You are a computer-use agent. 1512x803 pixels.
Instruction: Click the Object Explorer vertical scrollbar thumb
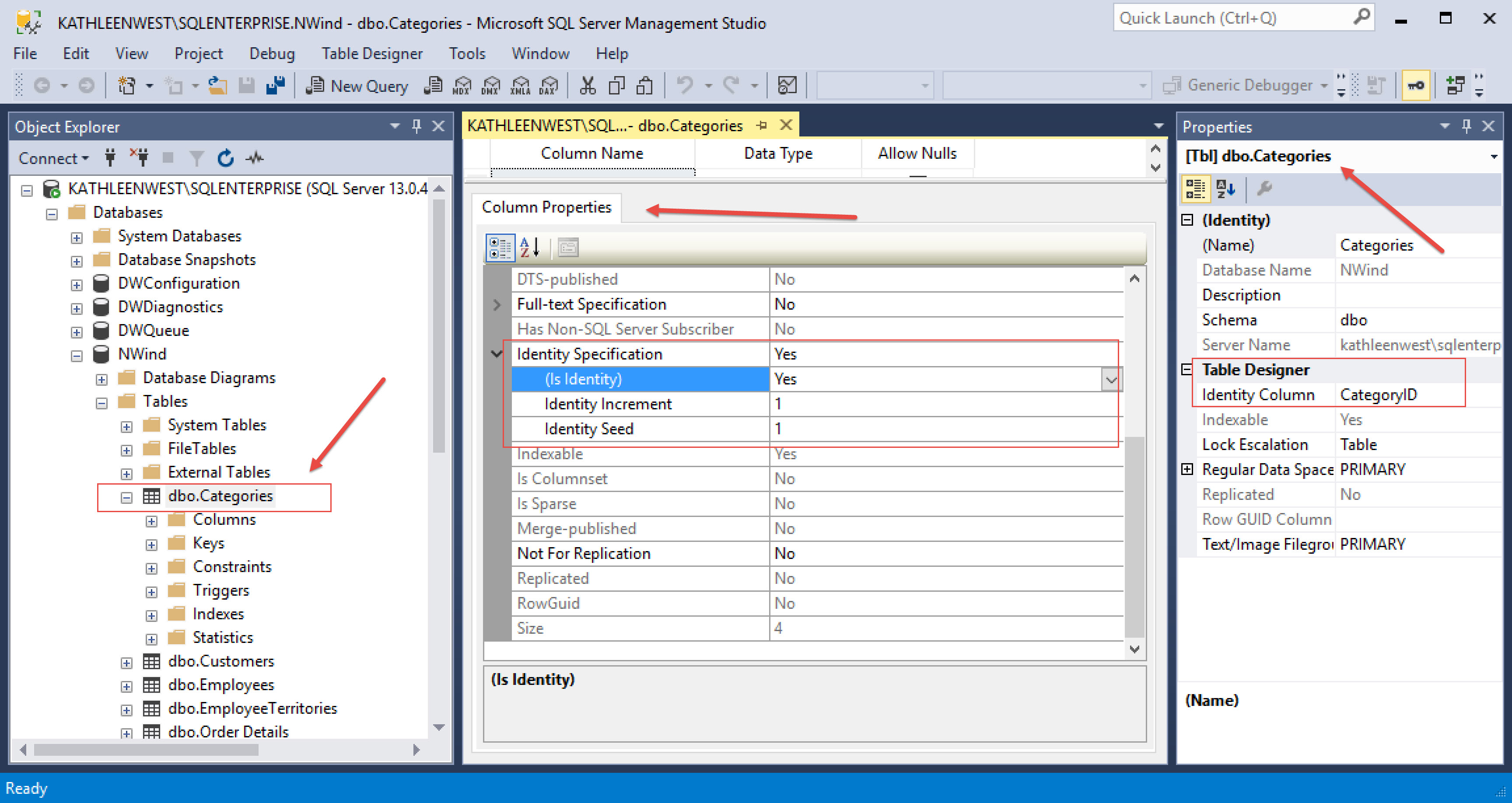tap(438, 326)
